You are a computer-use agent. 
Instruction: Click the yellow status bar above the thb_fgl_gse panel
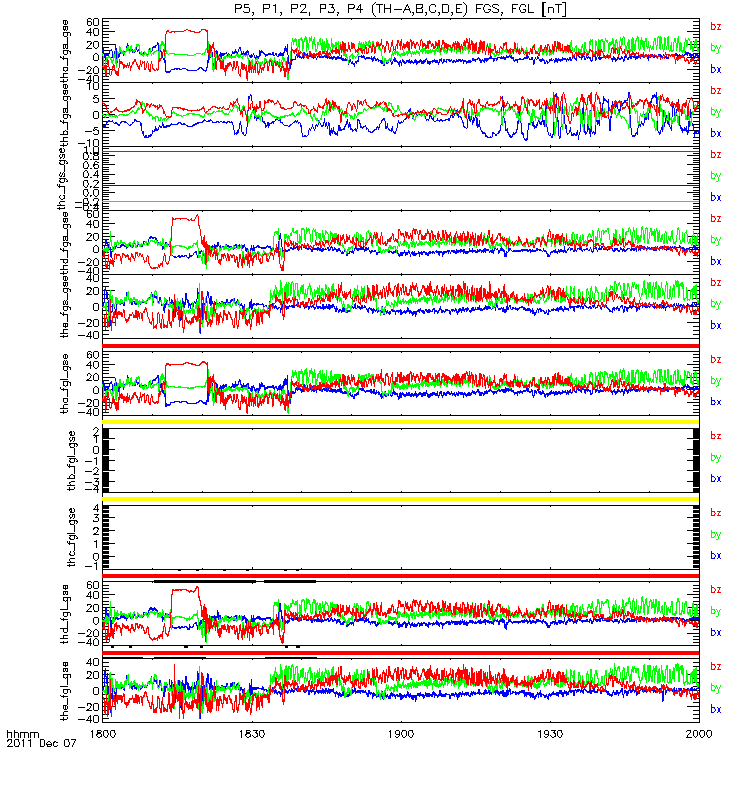point(401,422)
